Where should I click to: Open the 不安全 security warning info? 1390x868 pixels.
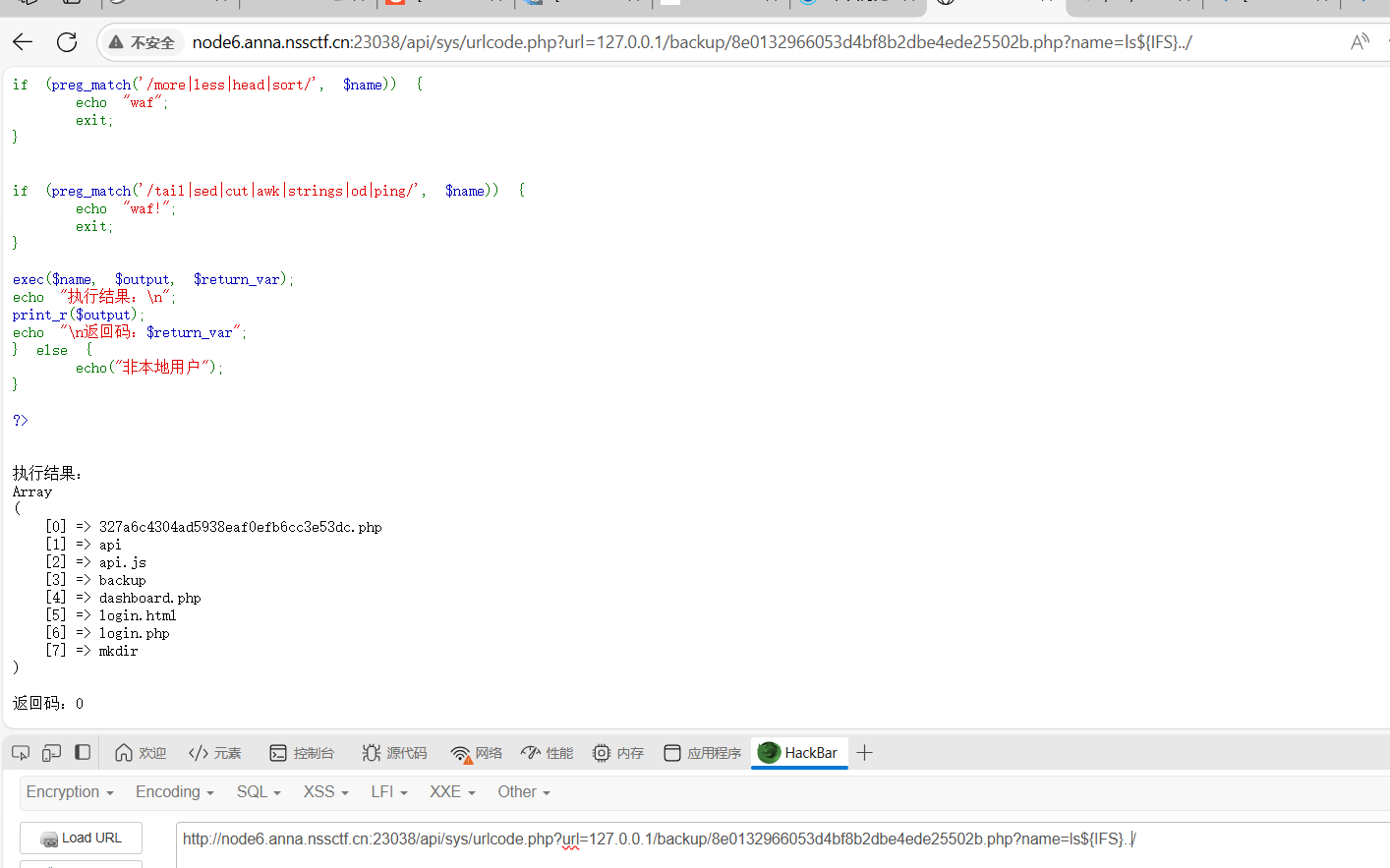click(142, 42)
